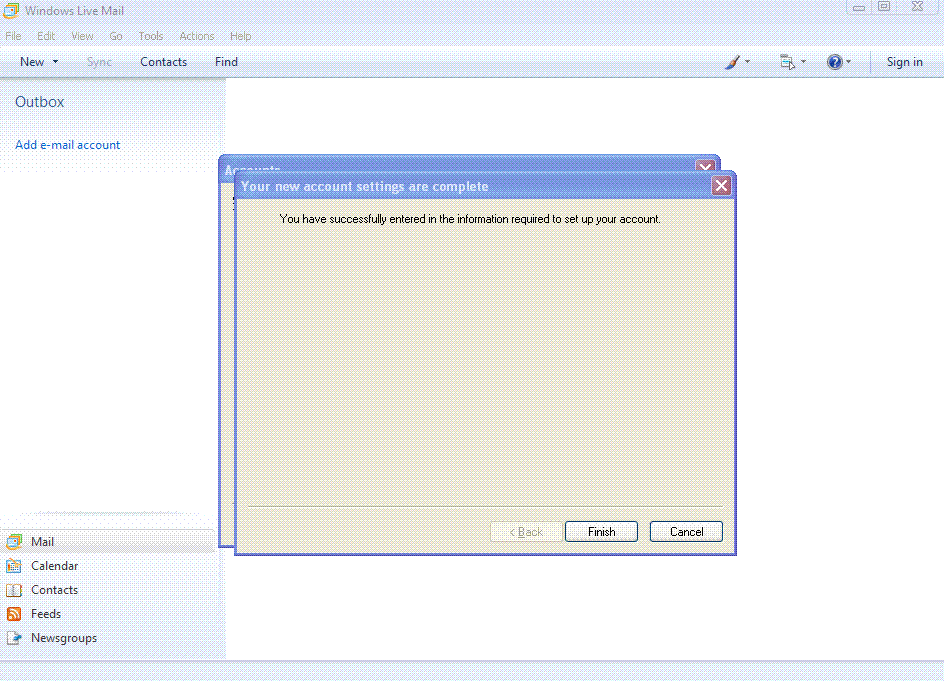The width and height of the screenshot is (944, 681).
Task: Open the Tools menu
Action: coord(151,36)
